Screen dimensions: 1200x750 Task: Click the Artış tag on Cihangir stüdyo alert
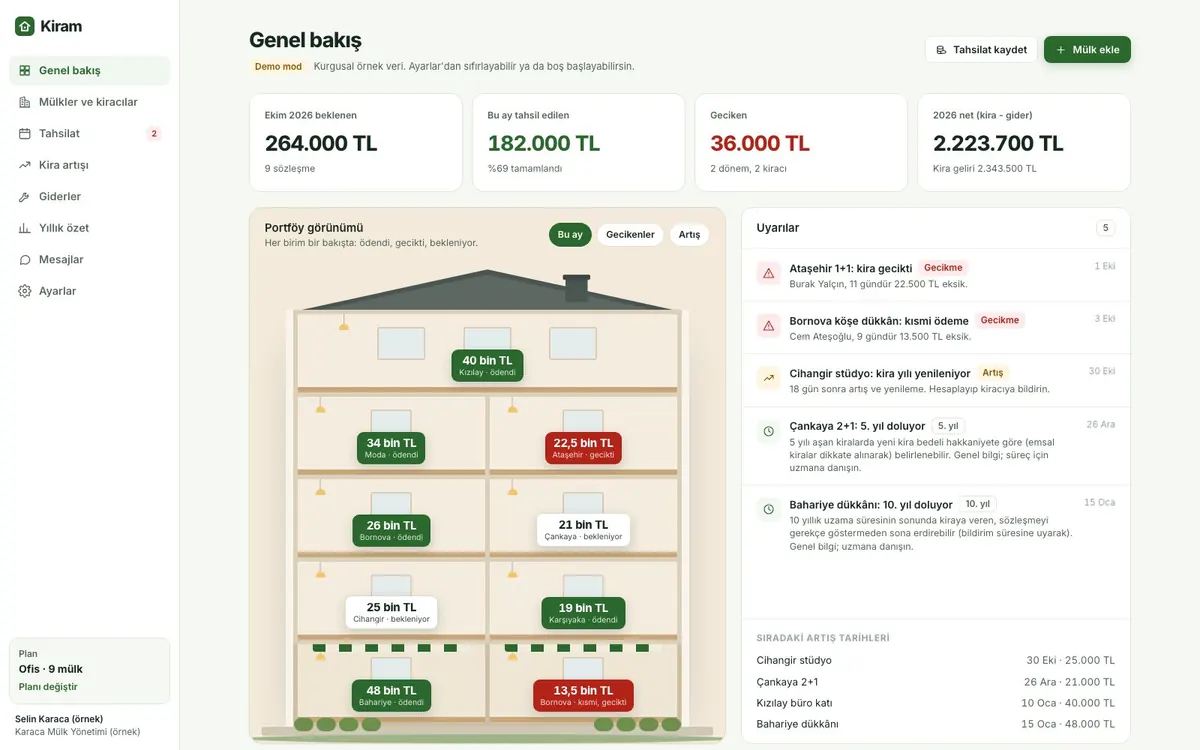(x=993, y=373)
